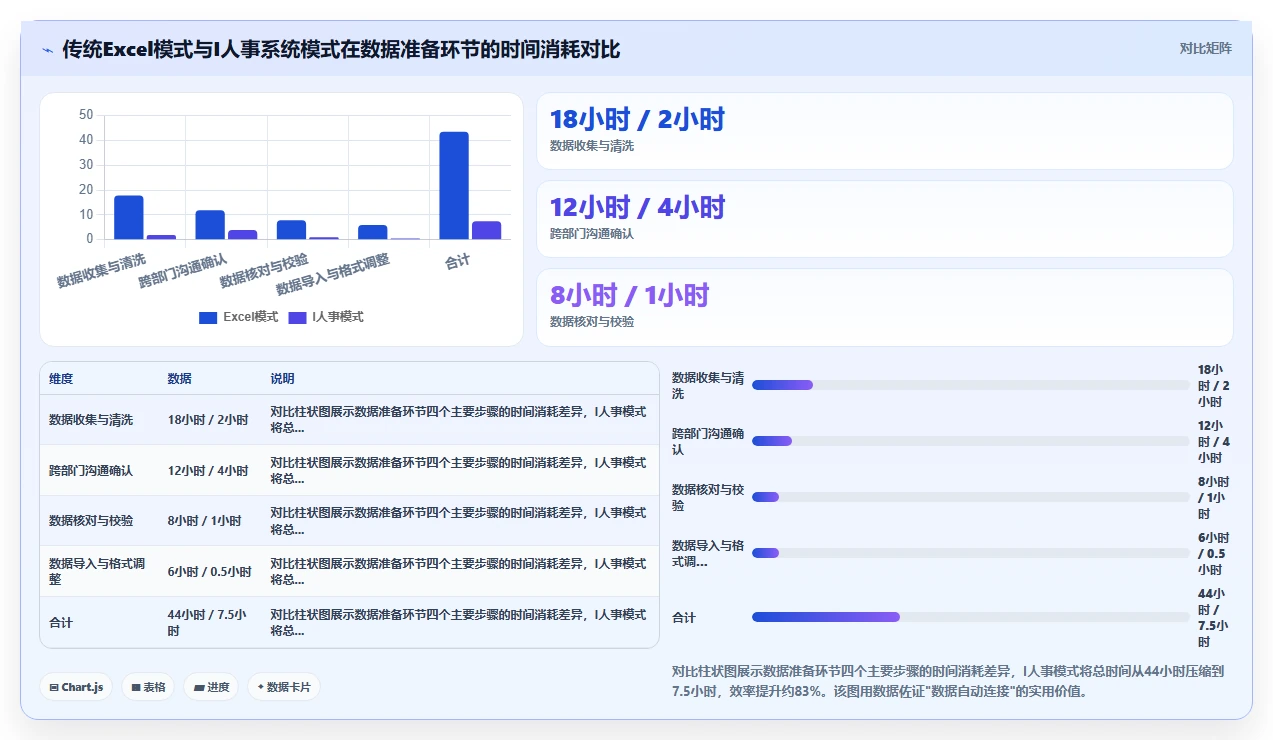Click the 18小时 / 2小时 table cell
Screen dimensions: 1273x740
coord(208,420)
